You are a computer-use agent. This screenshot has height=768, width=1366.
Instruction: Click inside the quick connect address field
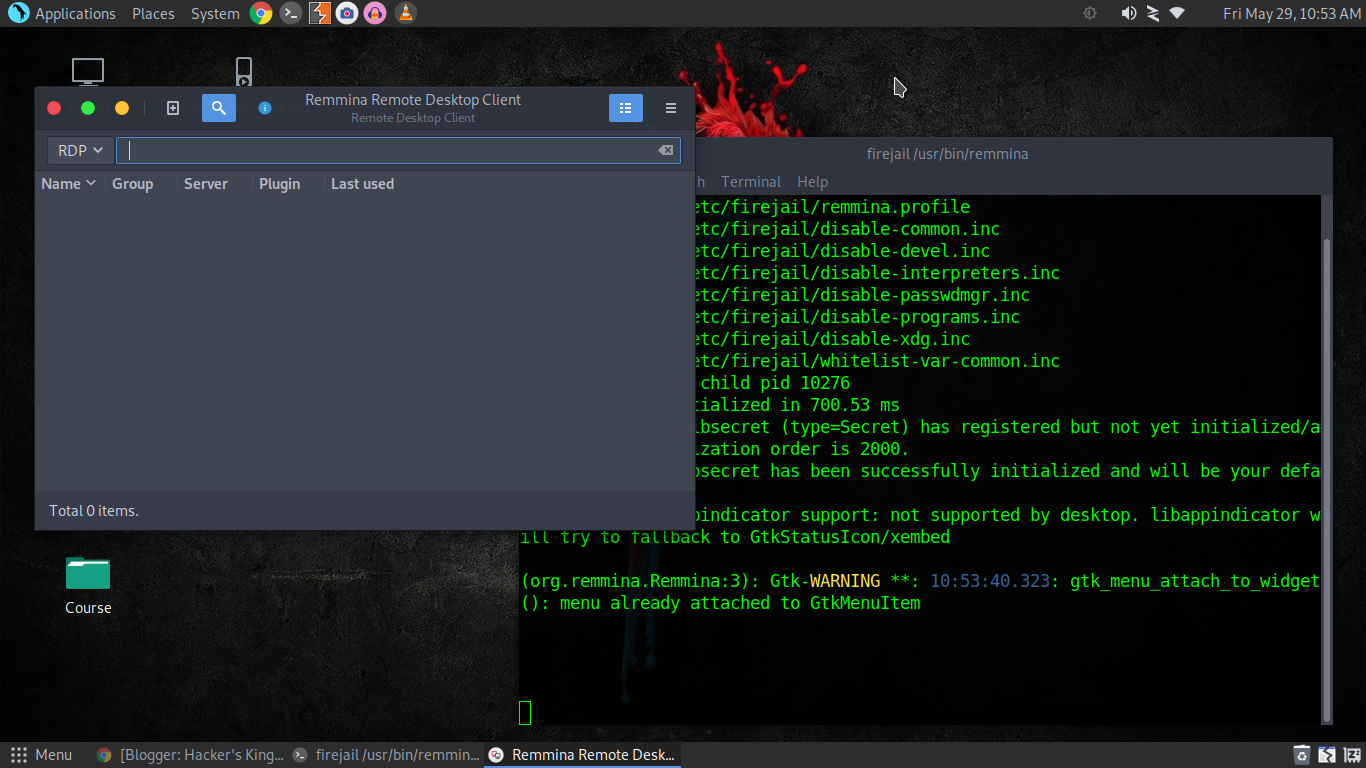pyautogui.click(x=390, y=149)
